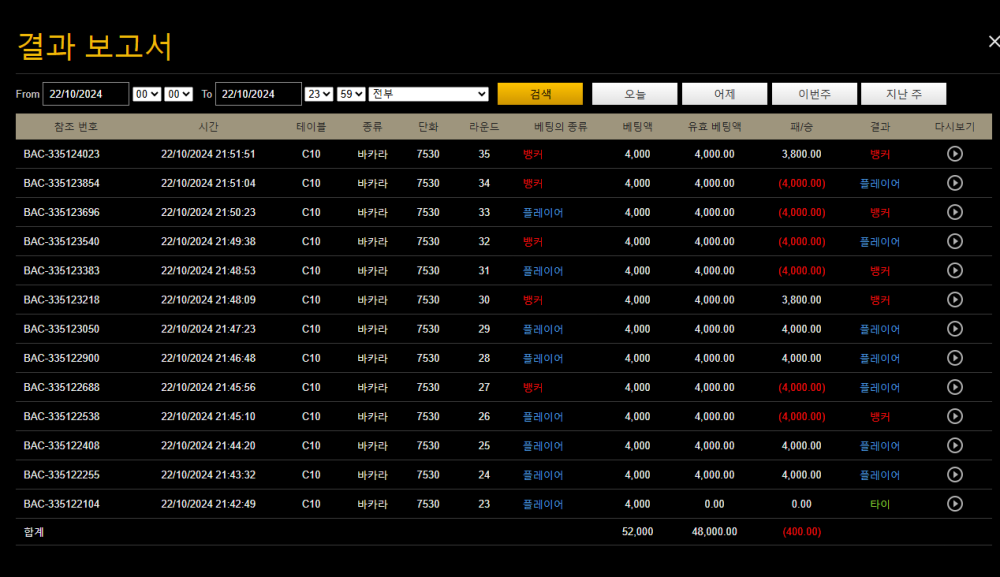Open the From minute dropdown
Image resolution: width=1000 pixels, height=577 pixels.
click(178, 94)
